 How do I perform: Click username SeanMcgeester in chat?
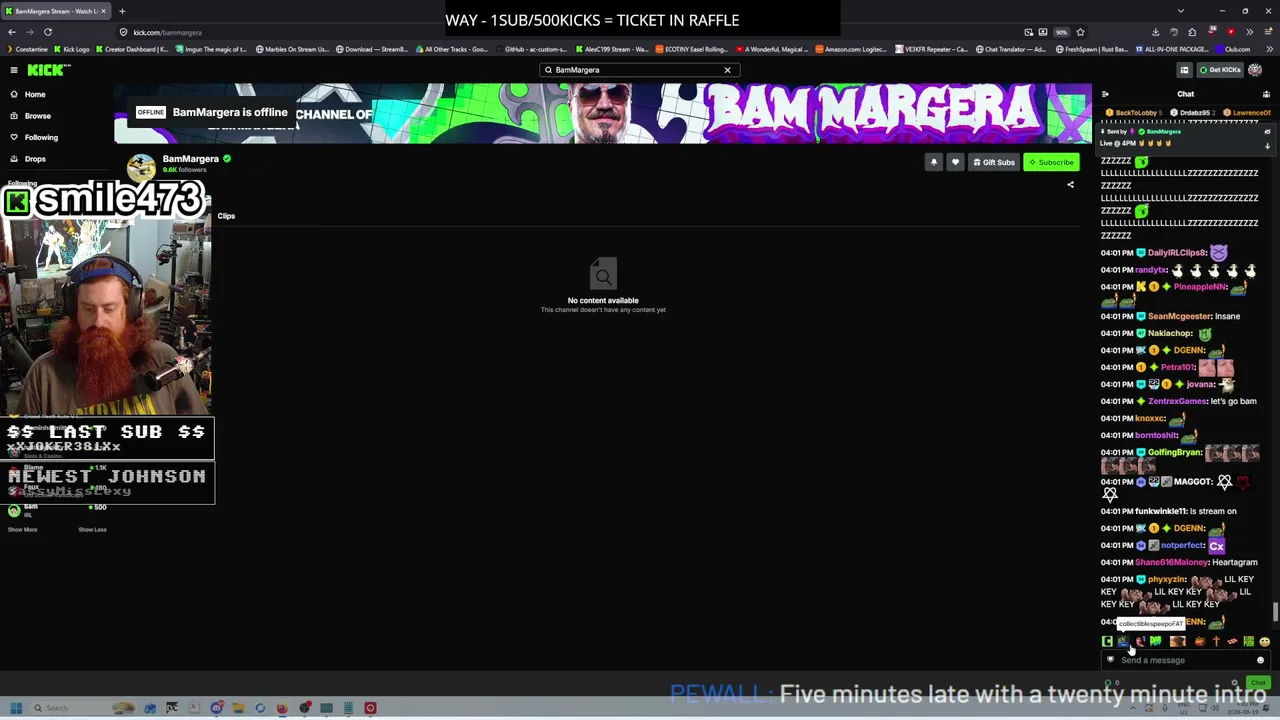click(x=1179, y=316)
